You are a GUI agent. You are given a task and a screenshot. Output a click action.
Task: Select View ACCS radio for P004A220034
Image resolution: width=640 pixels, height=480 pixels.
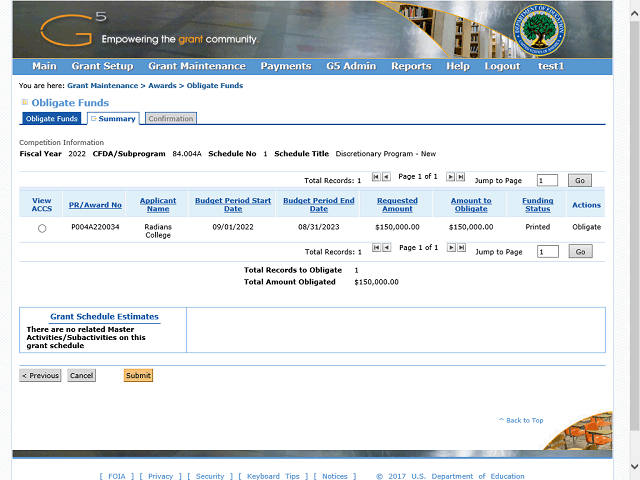(x=42, y=229)
